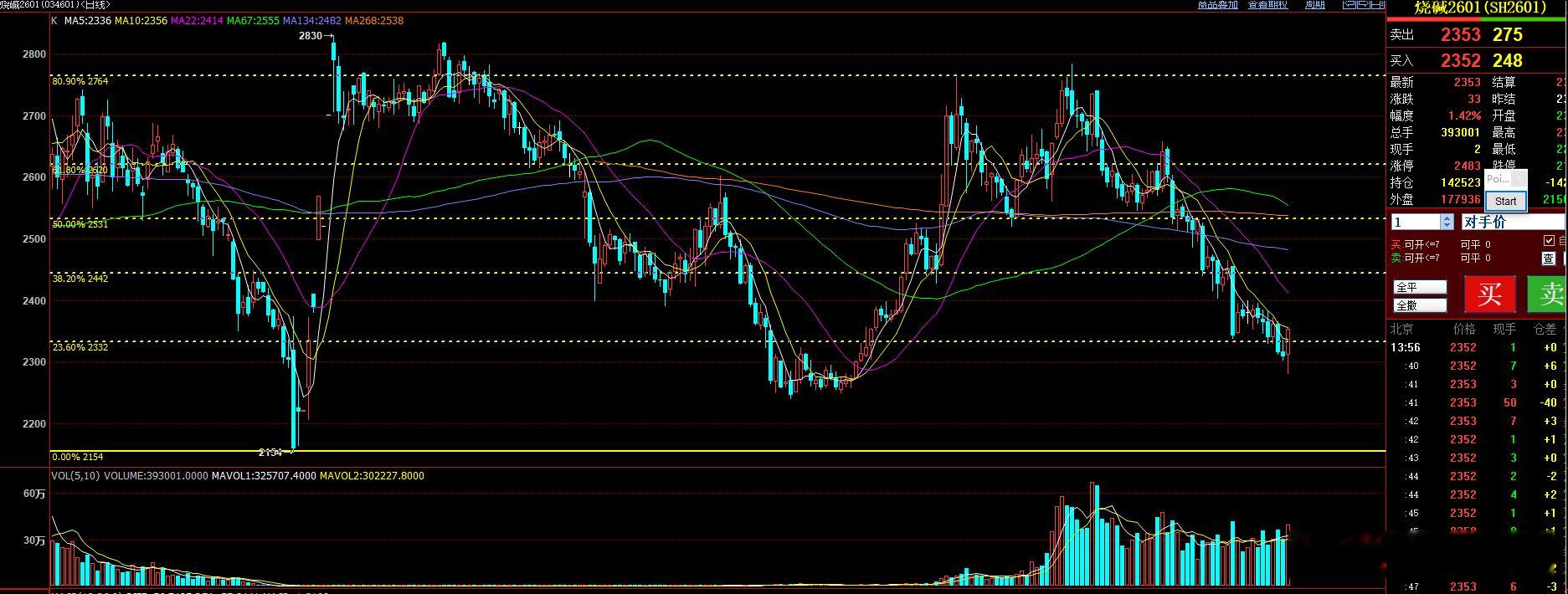The width and height of the screenshot is (1568, 594).
Task: Click the split-window layout icon
Action: tap(1377, 4)
